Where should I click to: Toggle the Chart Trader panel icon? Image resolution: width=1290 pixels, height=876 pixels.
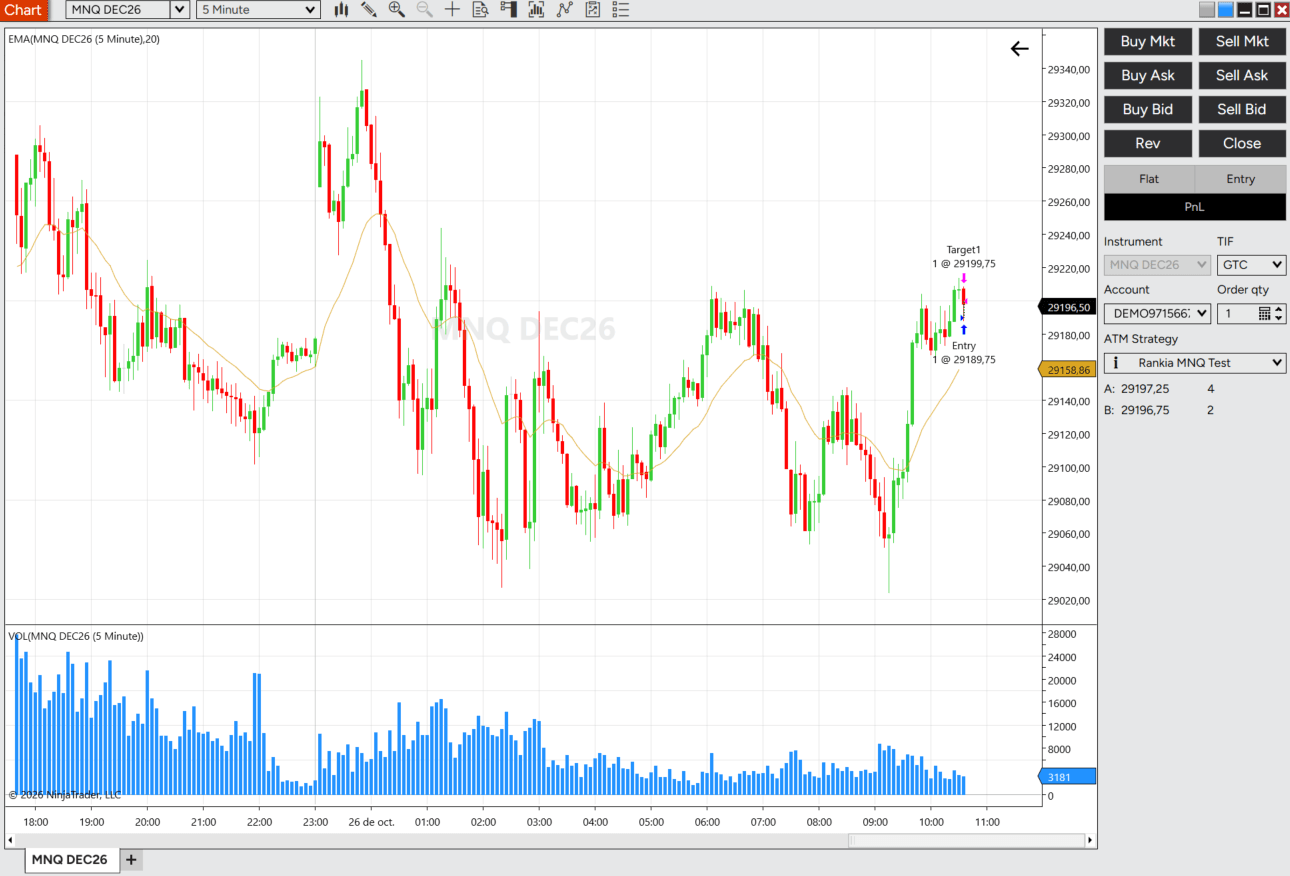[509, 10]
